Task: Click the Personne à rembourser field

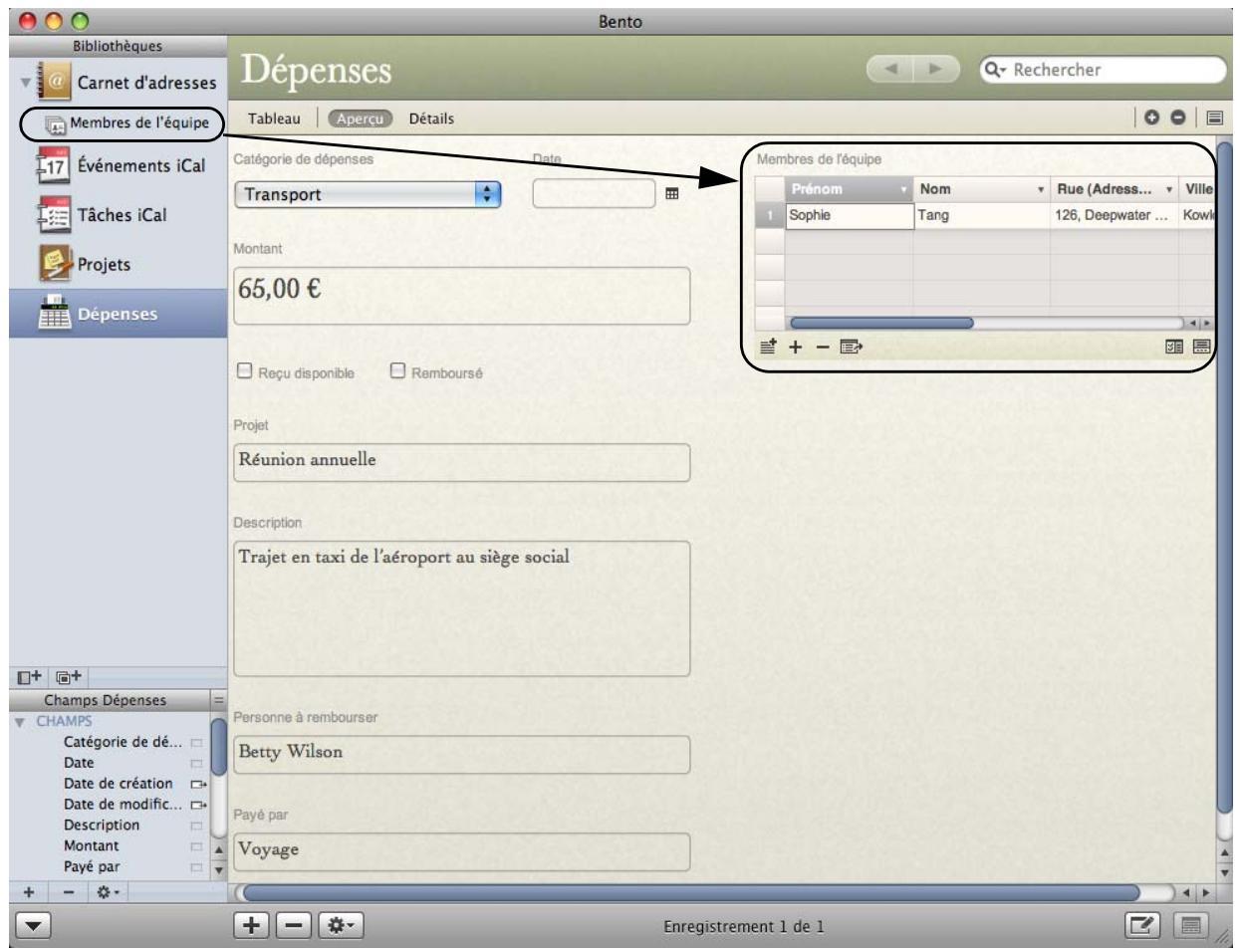Action: (461, 754)
